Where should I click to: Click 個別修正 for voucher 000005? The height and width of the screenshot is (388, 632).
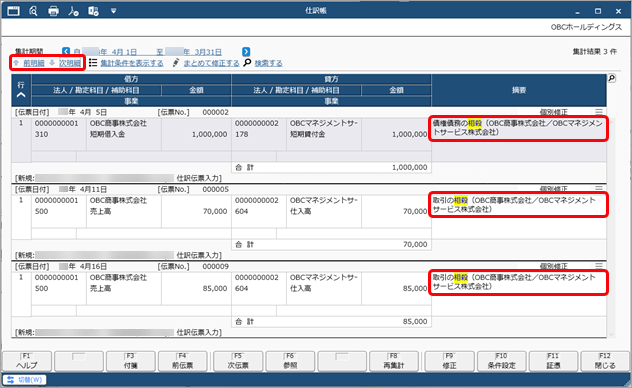(553, 189)
